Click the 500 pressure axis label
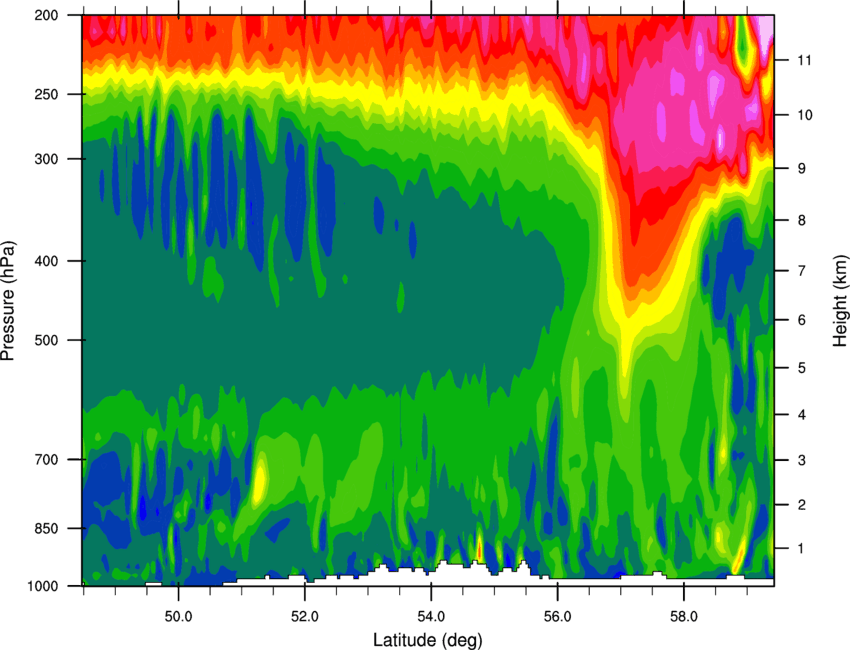Screen dimensions: 850x650 [x=46, y=340]
